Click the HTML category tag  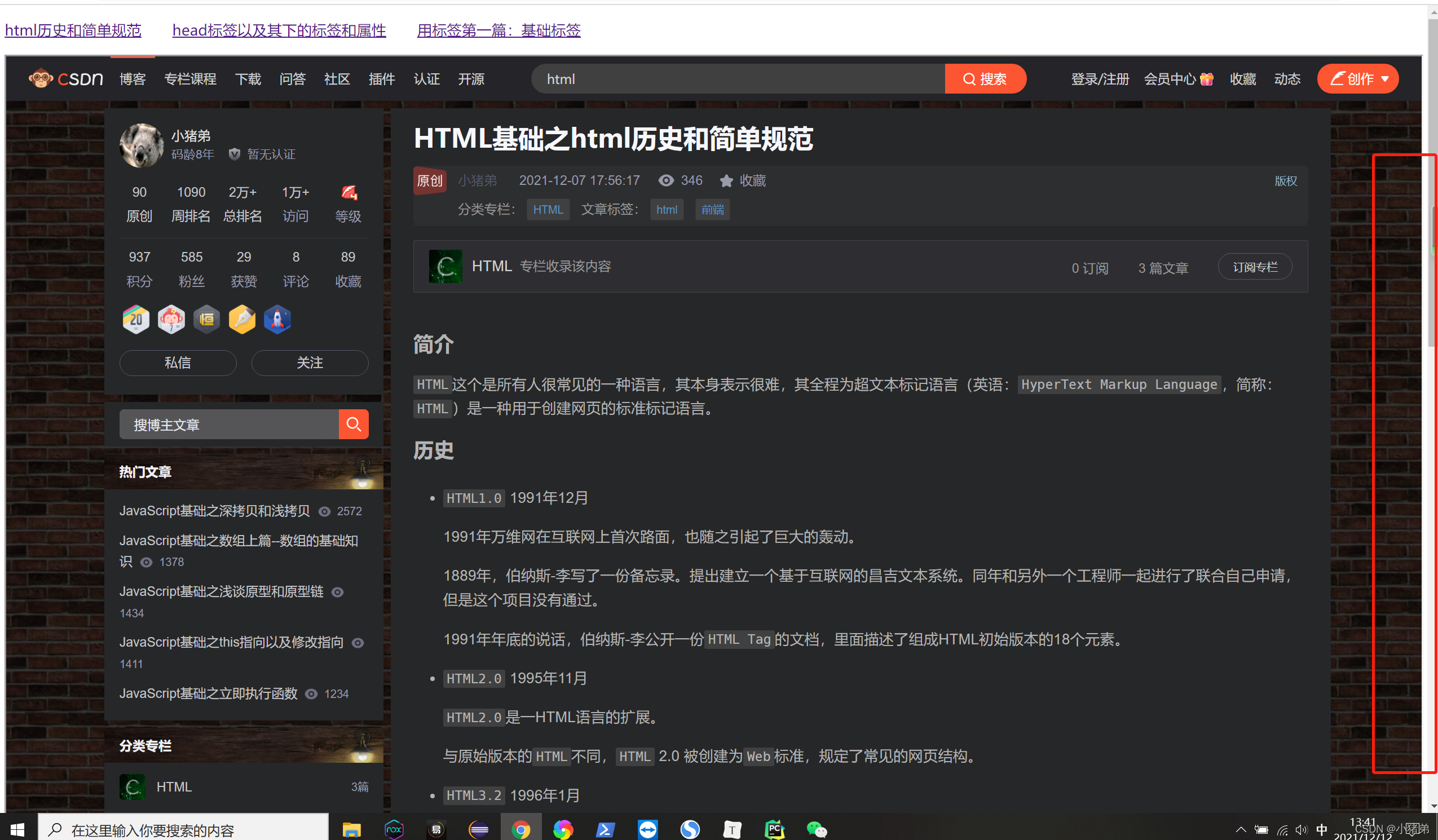click(548, 209)
